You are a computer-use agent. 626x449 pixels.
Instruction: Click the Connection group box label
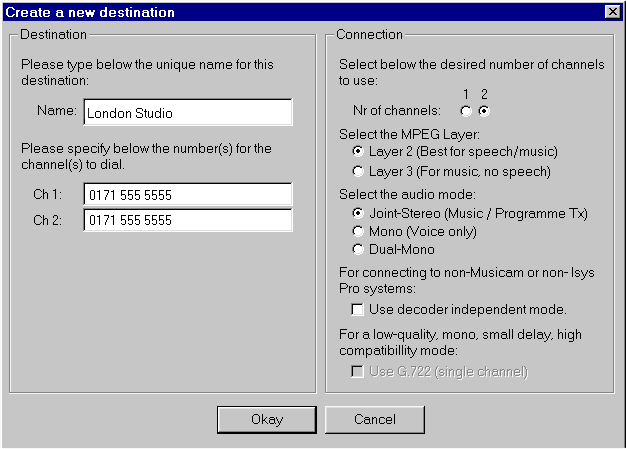point(369,35)
